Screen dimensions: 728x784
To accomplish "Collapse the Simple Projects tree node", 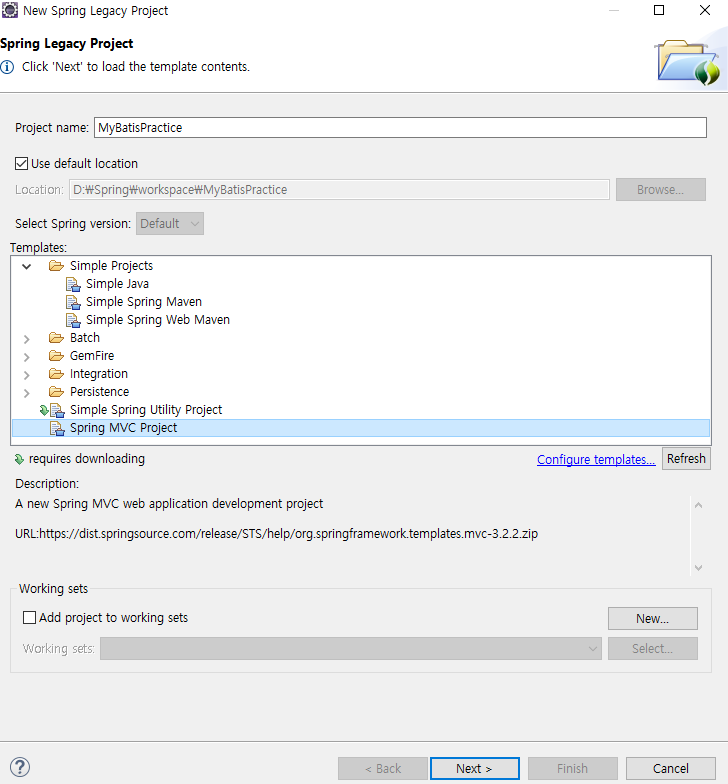I will coord(26,266).
